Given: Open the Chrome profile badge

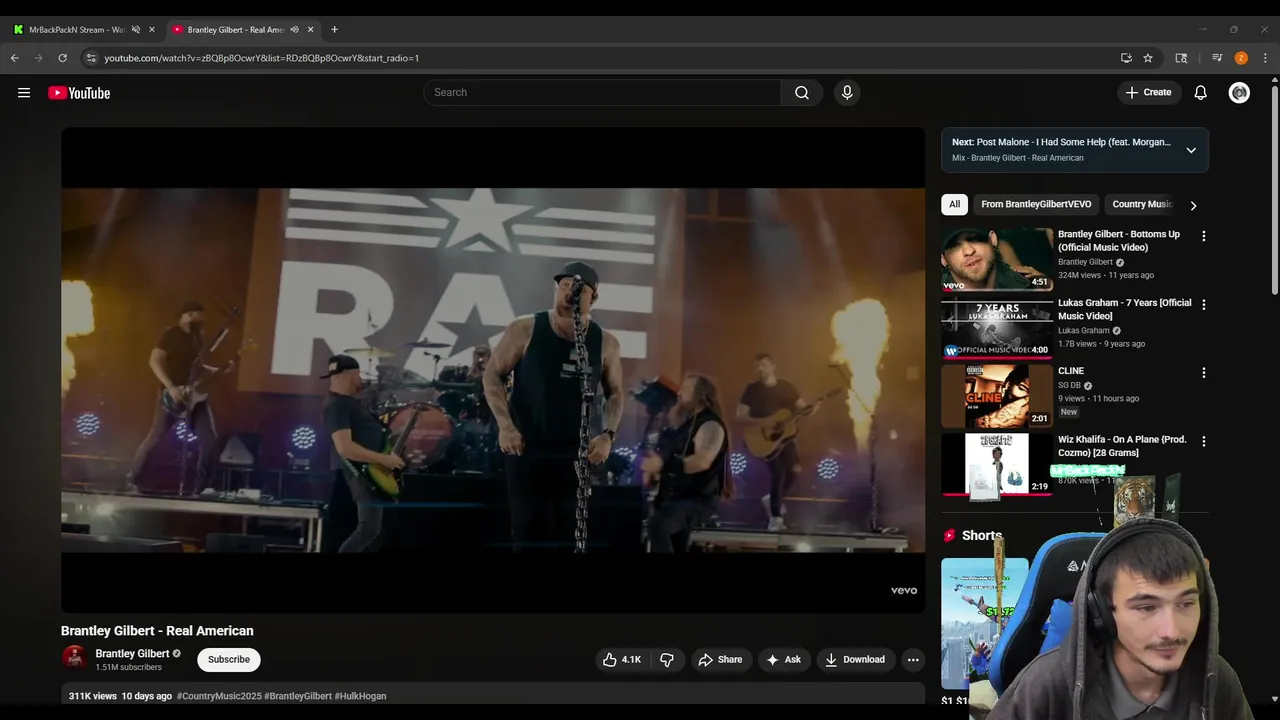Looking at the screenshot, I should (1241, 58).
